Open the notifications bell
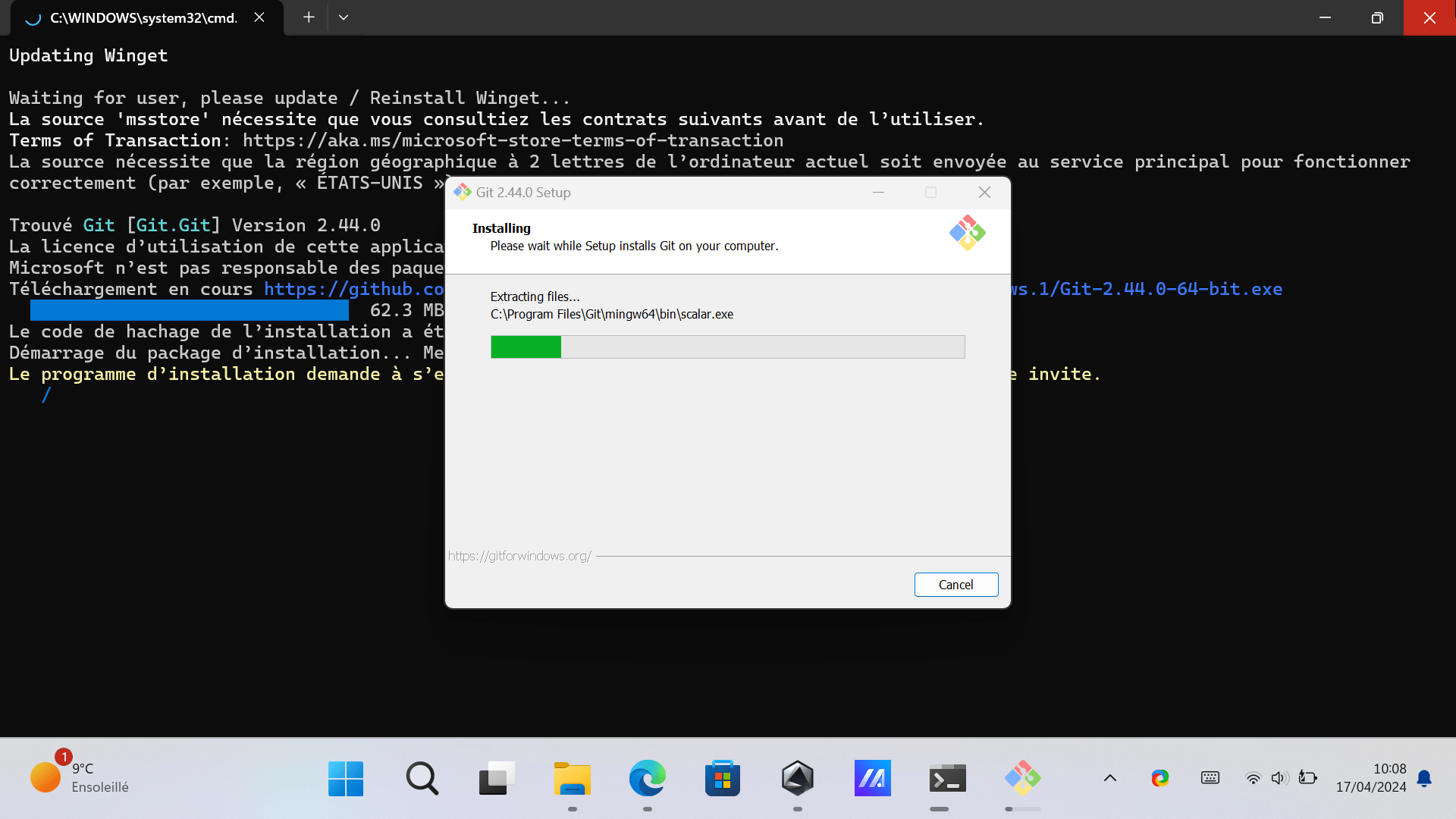 [1424, 779]
